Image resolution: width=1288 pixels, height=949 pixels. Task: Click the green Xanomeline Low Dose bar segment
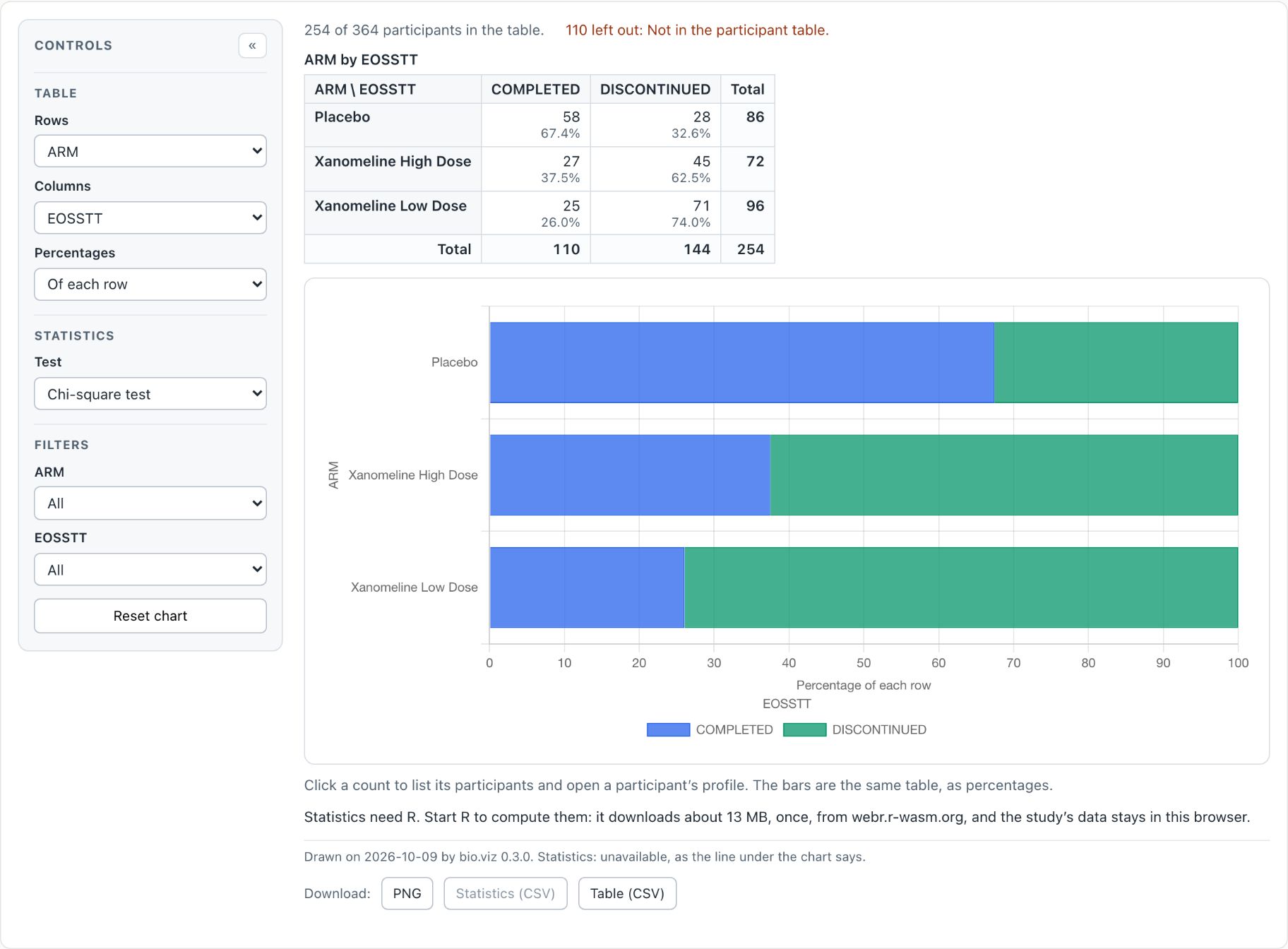pyautogui.click(x=961, y=587)
